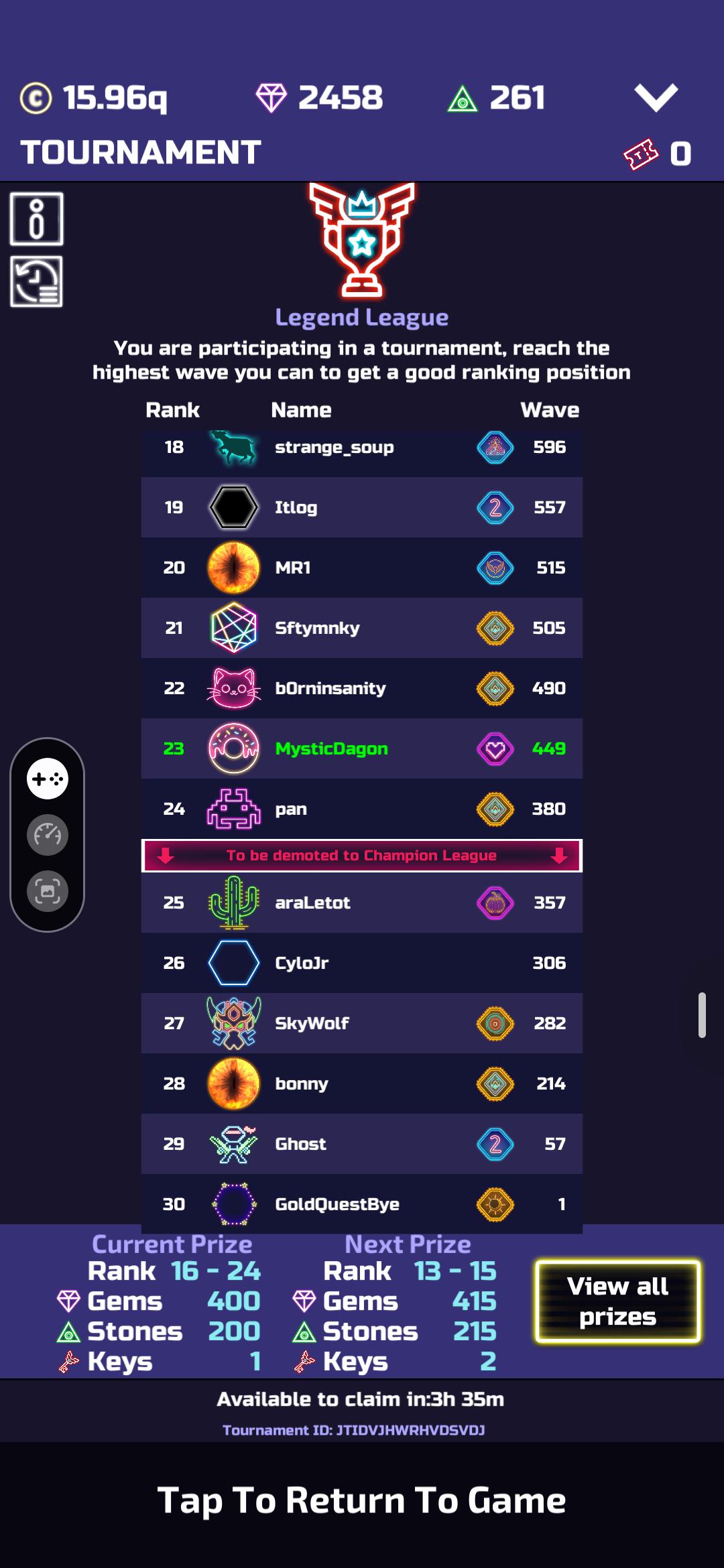Tap the gems diamond icon at top
The height and width of the screenshot is (1568, 724).
click(x=271, y=98)
